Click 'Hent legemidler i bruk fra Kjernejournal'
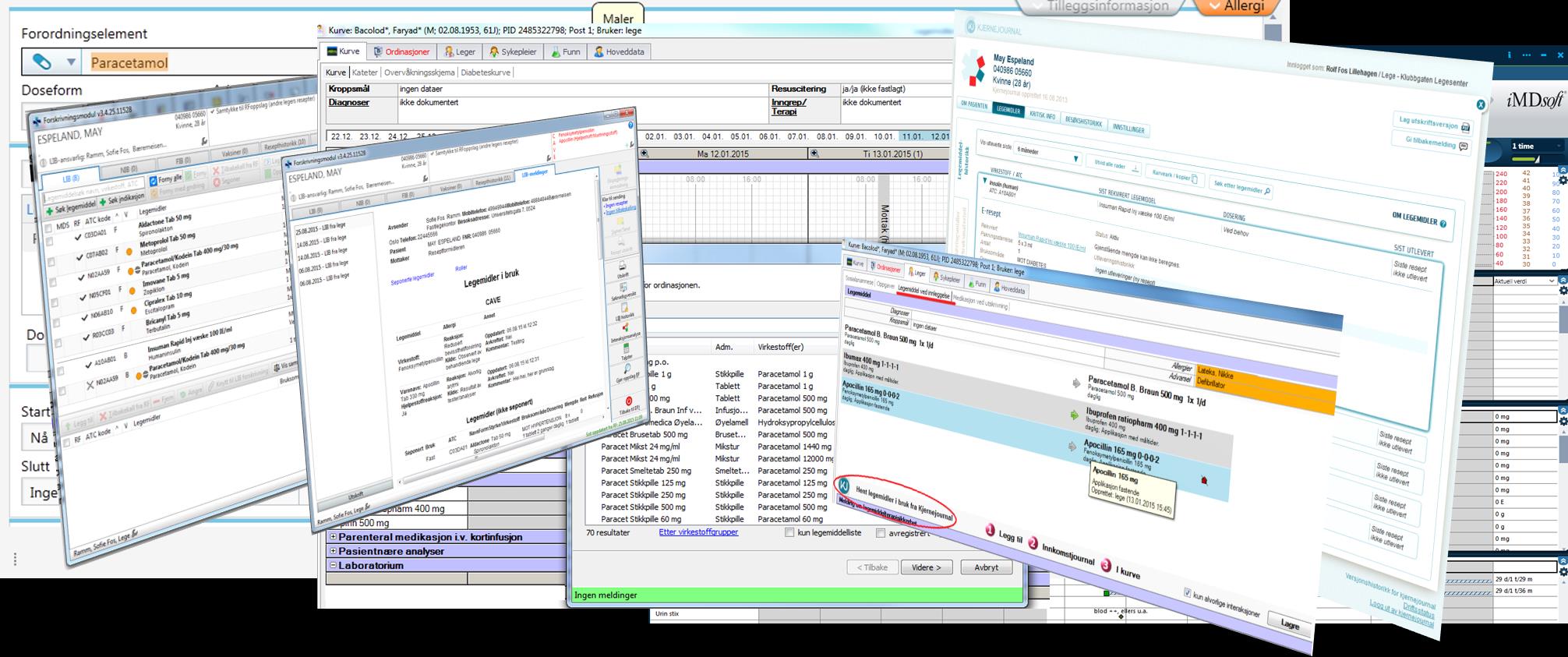This screenshot has width=1568, height=657. tap(902, 503)
